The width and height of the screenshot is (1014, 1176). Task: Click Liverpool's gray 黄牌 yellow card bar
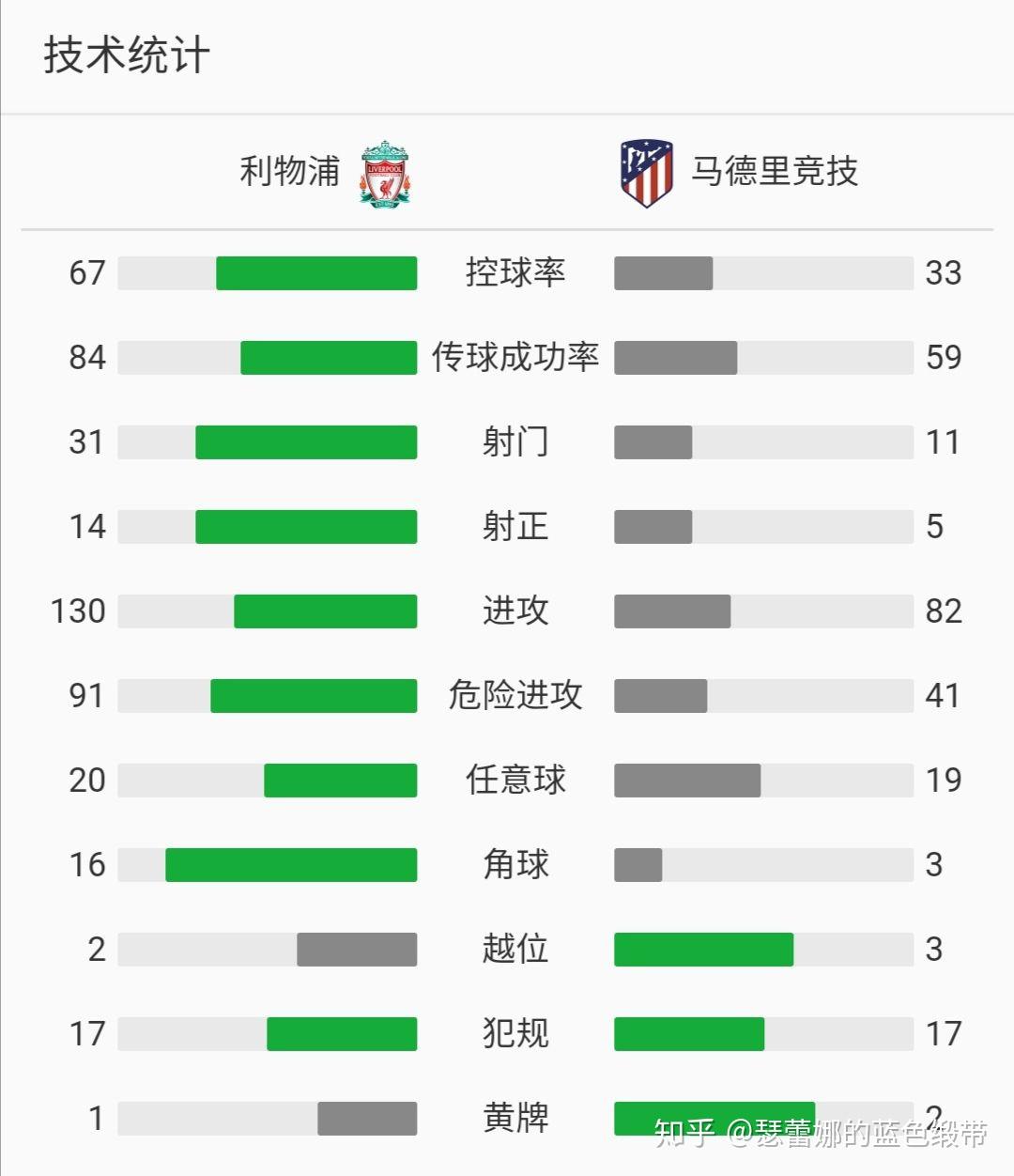click(x=367, y=1118)
